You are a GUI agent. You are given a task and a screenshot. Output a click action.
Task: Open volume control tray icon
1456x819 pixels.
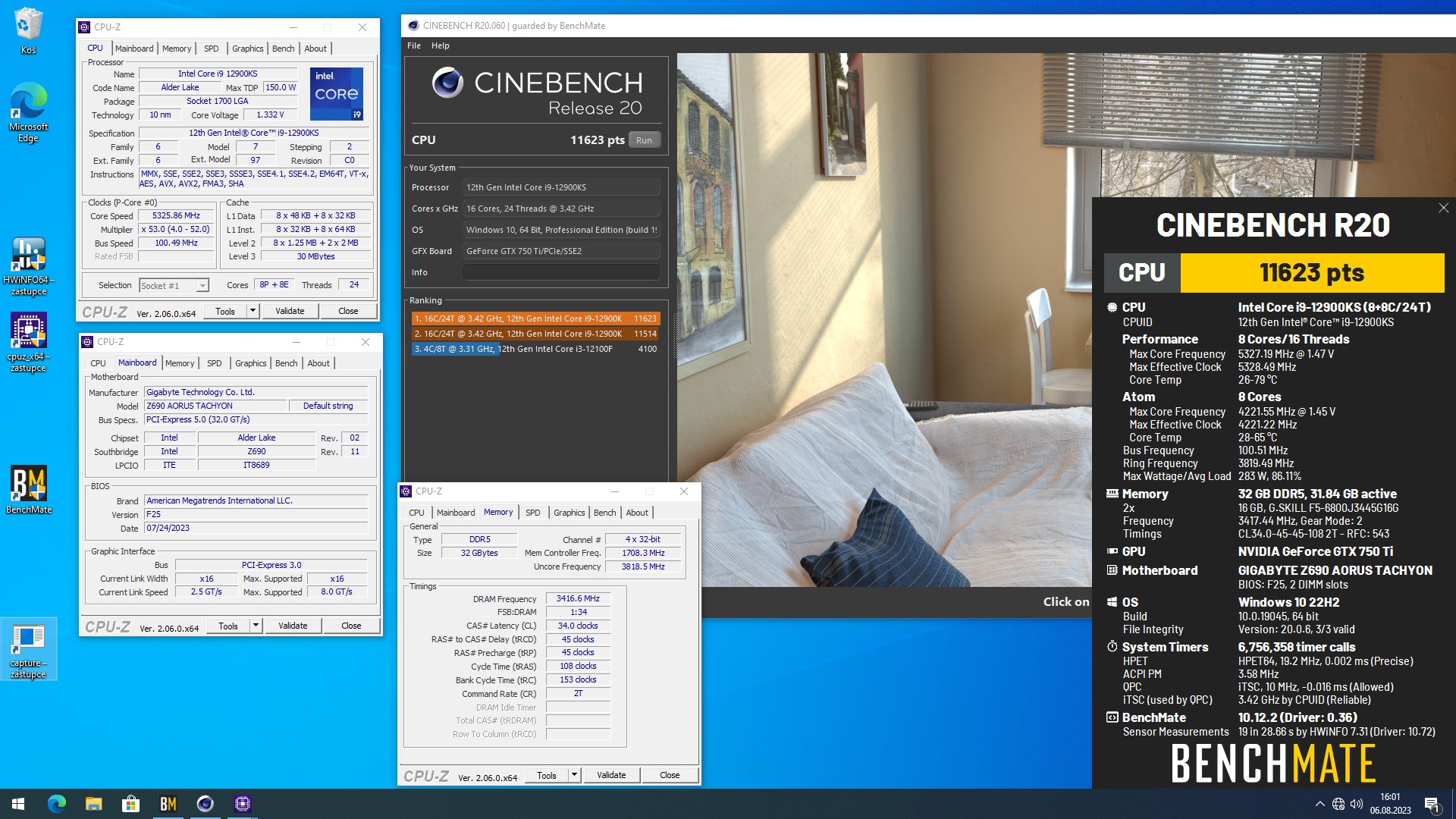coord(1356,804)
